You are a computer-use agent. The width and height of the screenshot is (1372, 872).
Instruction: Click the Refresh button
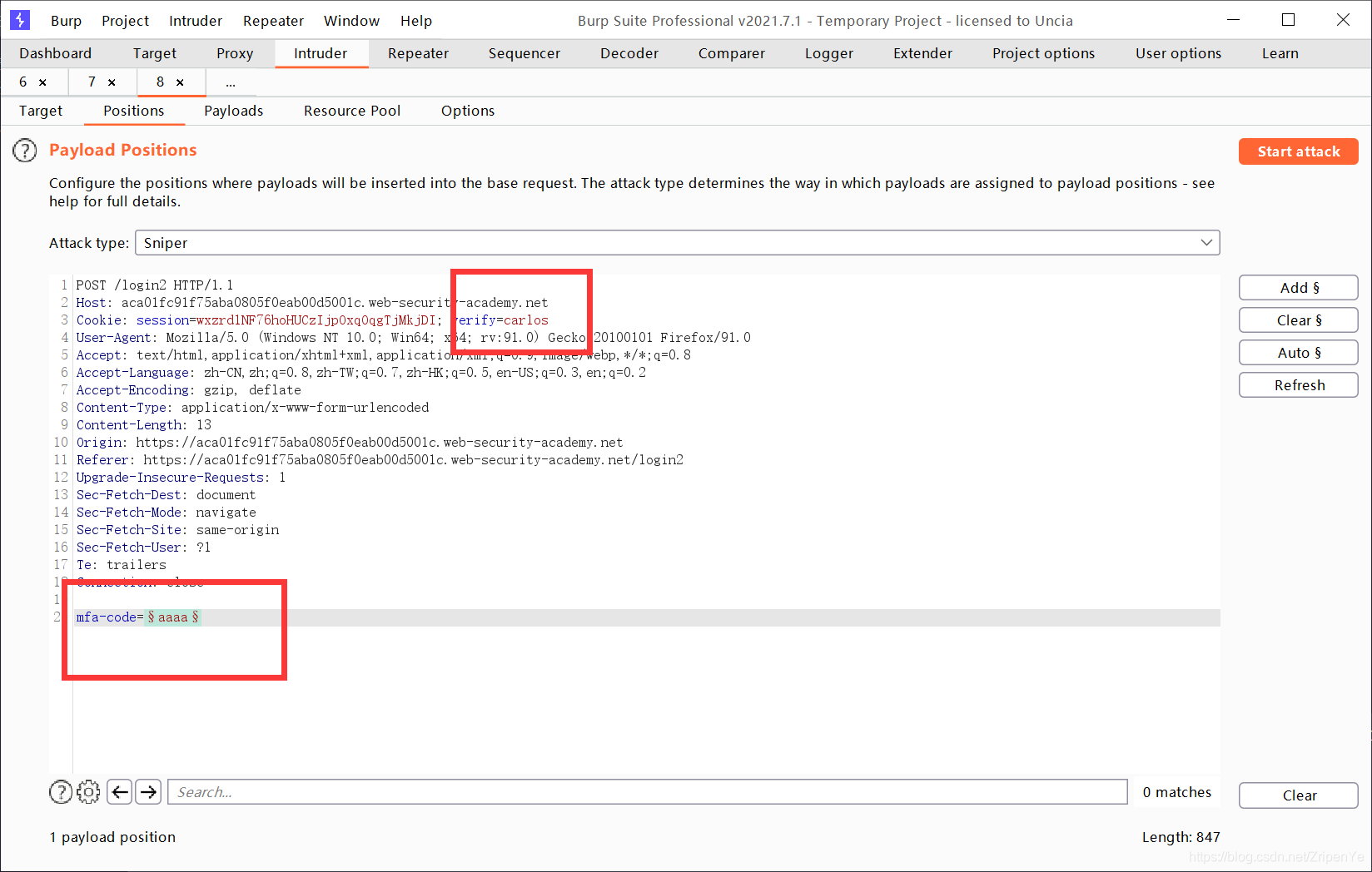point(1299,385)
